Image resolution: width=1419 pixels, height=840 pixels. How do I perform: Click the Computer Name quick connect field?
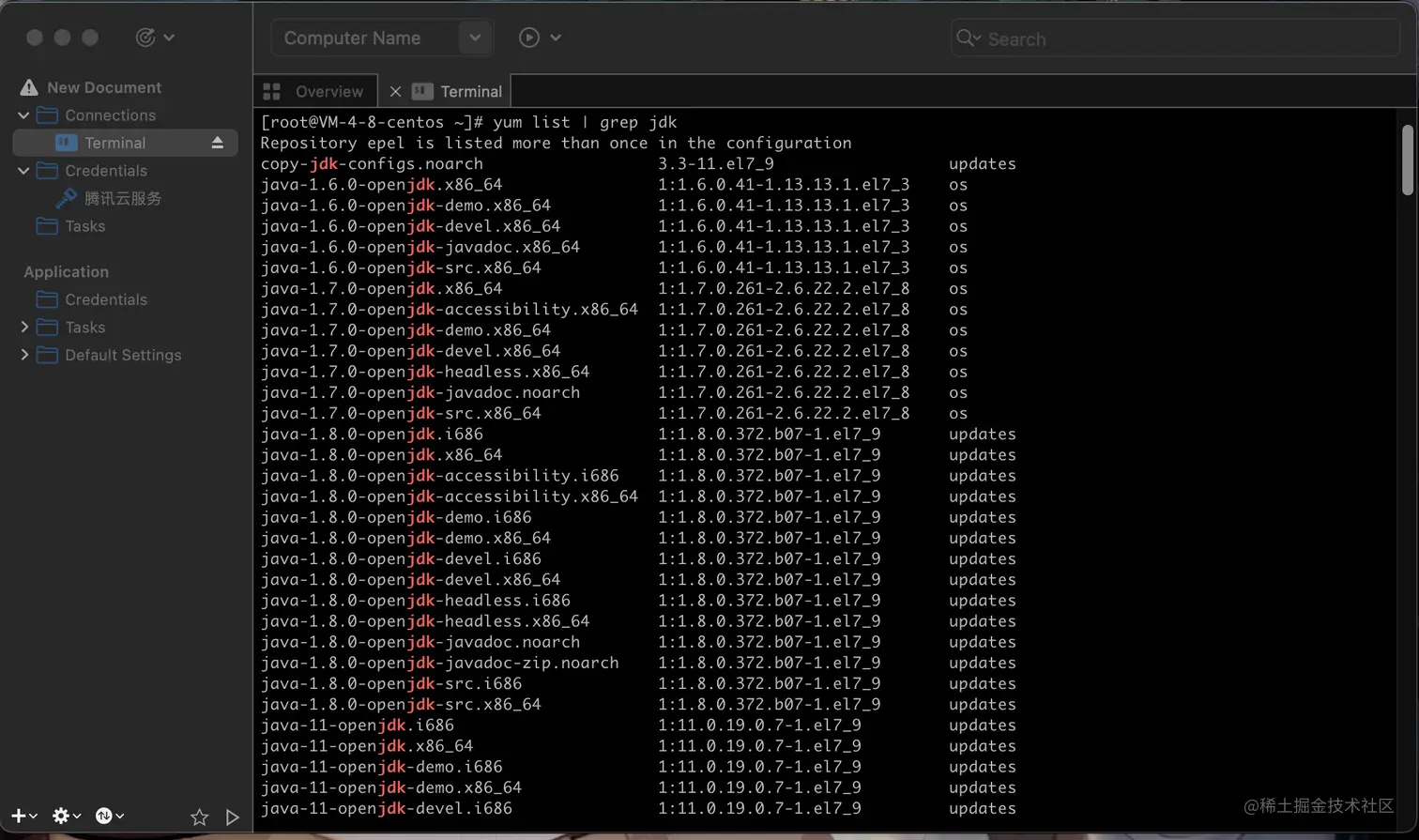coord(366,38)
